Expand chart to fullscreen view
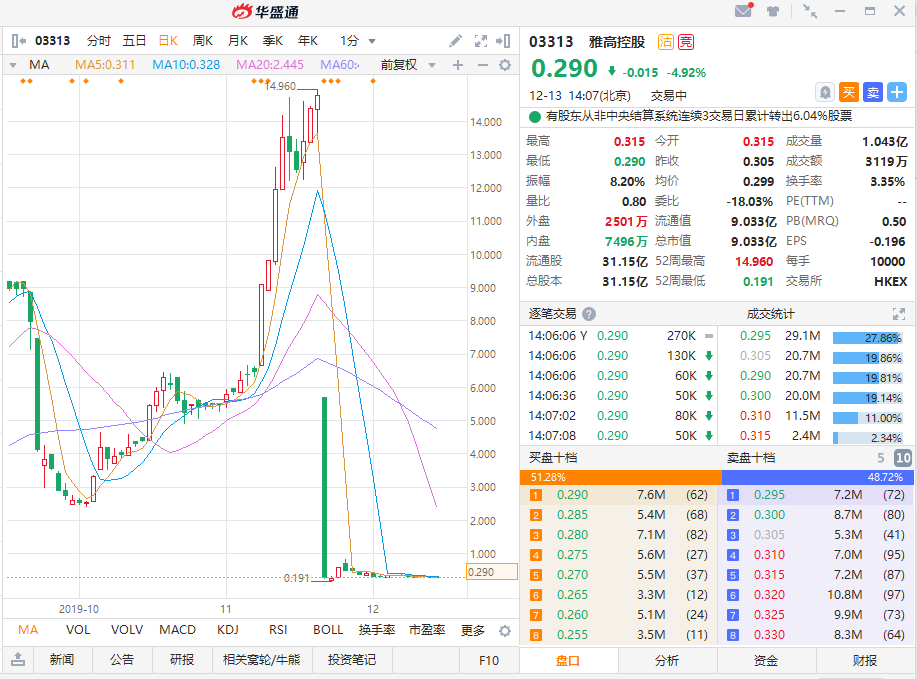917x679 pixels. click(x=480, y=41)
